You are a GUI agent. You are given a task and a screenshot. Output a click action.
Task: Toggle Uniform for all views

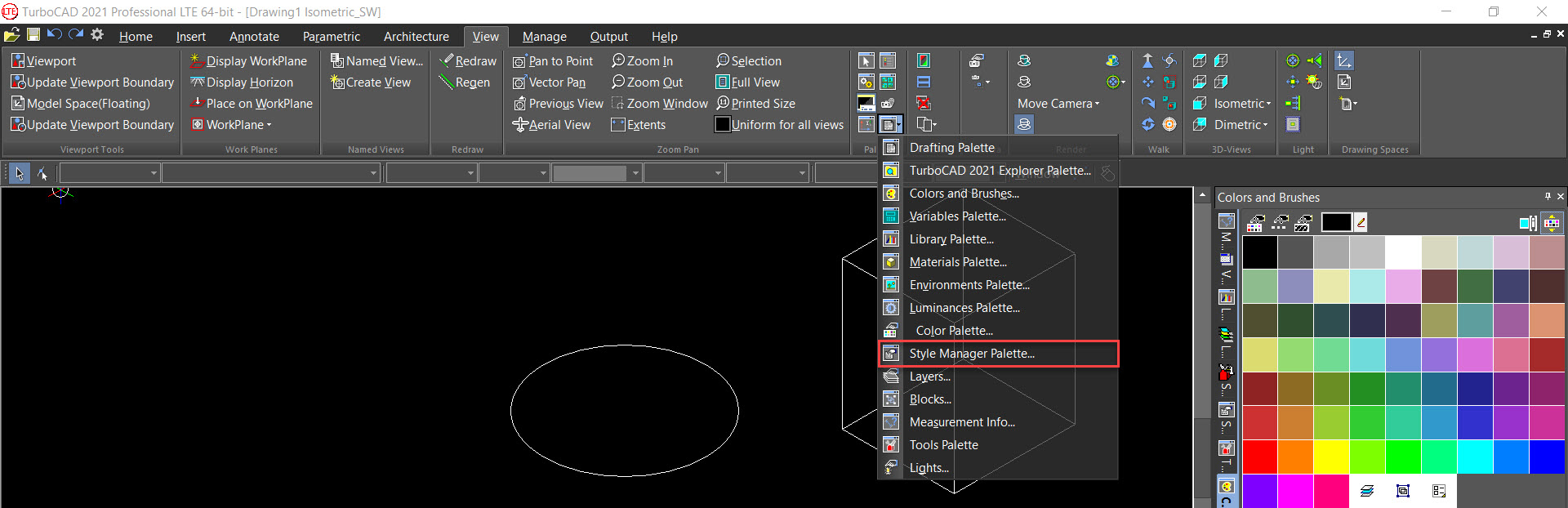[779, 124]
